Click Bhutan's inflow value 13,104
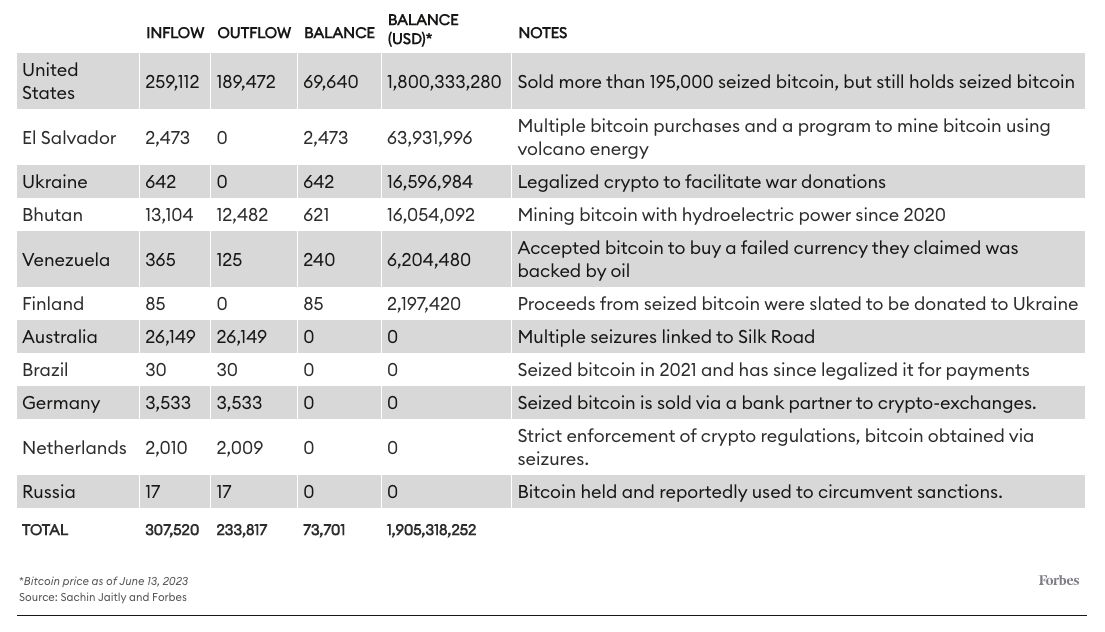The image size is (1105, 632). tap(170, 215)
